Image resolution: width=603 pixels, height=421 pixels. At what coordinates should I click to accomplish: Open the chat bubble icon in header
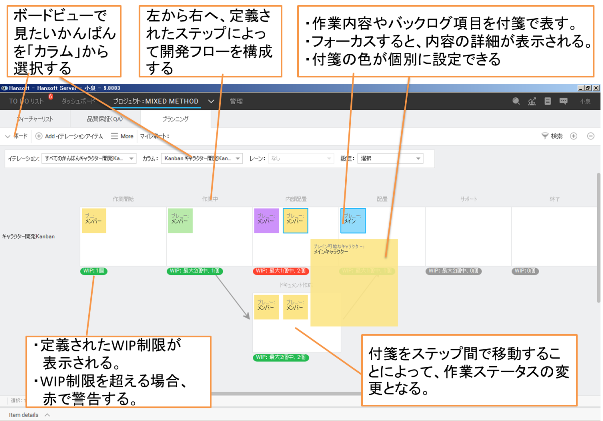pos(563,101)
